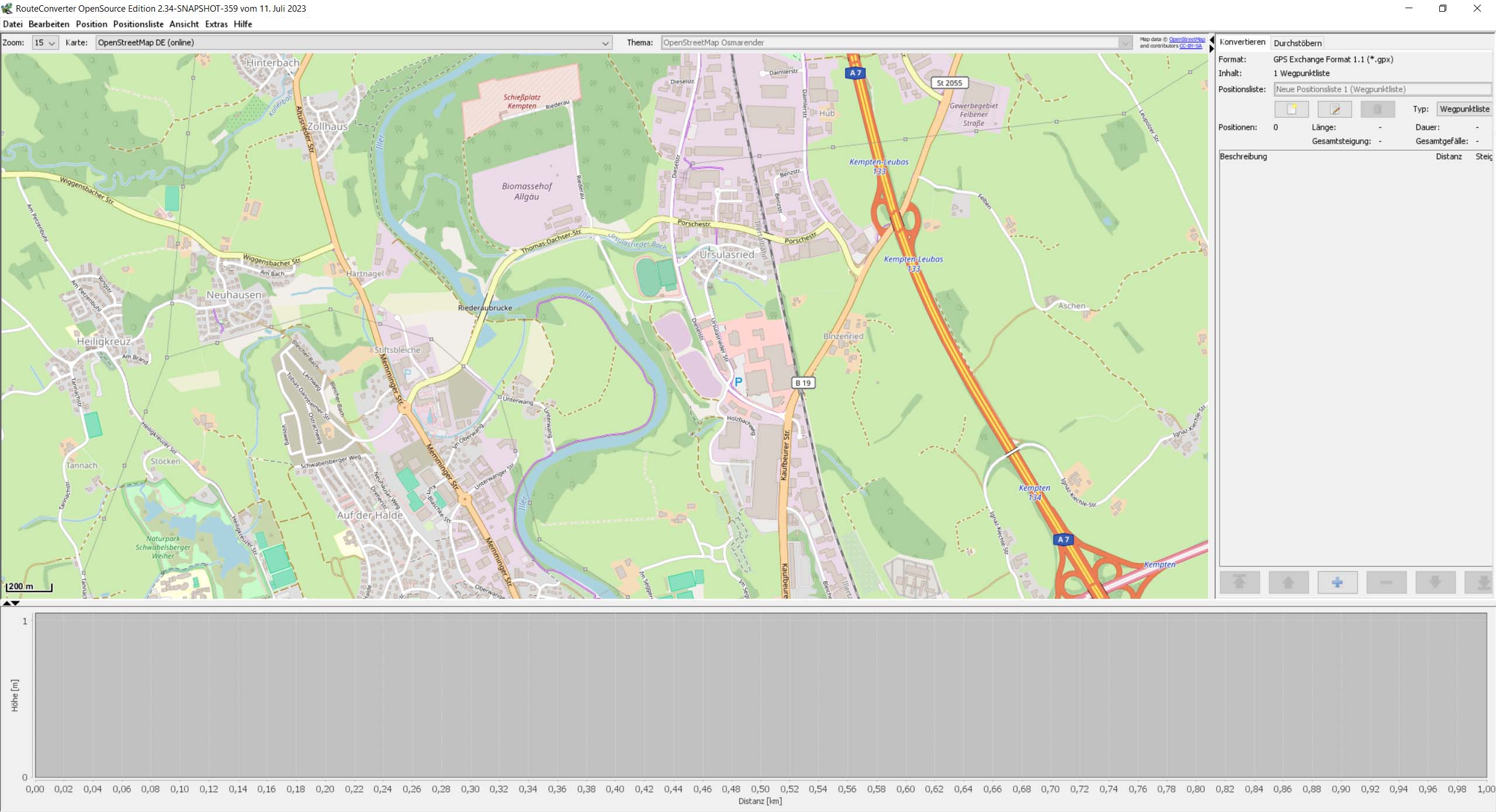Switch to the Durchstöbern tab
Screen dimensions: 1496x812
pos(1297,43)
